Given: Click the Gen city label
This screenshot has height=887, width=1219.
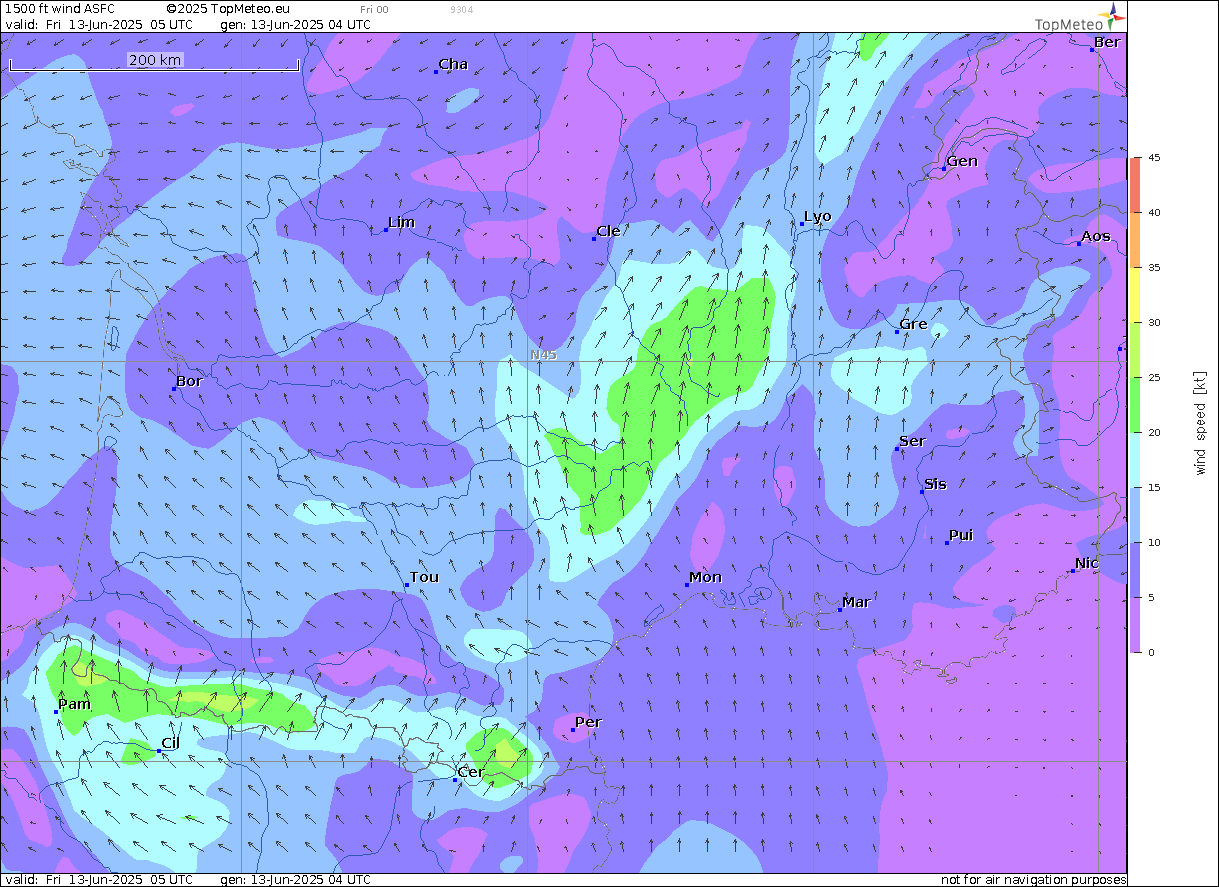Looking at the screenshot, I should (x=962, y=161).
